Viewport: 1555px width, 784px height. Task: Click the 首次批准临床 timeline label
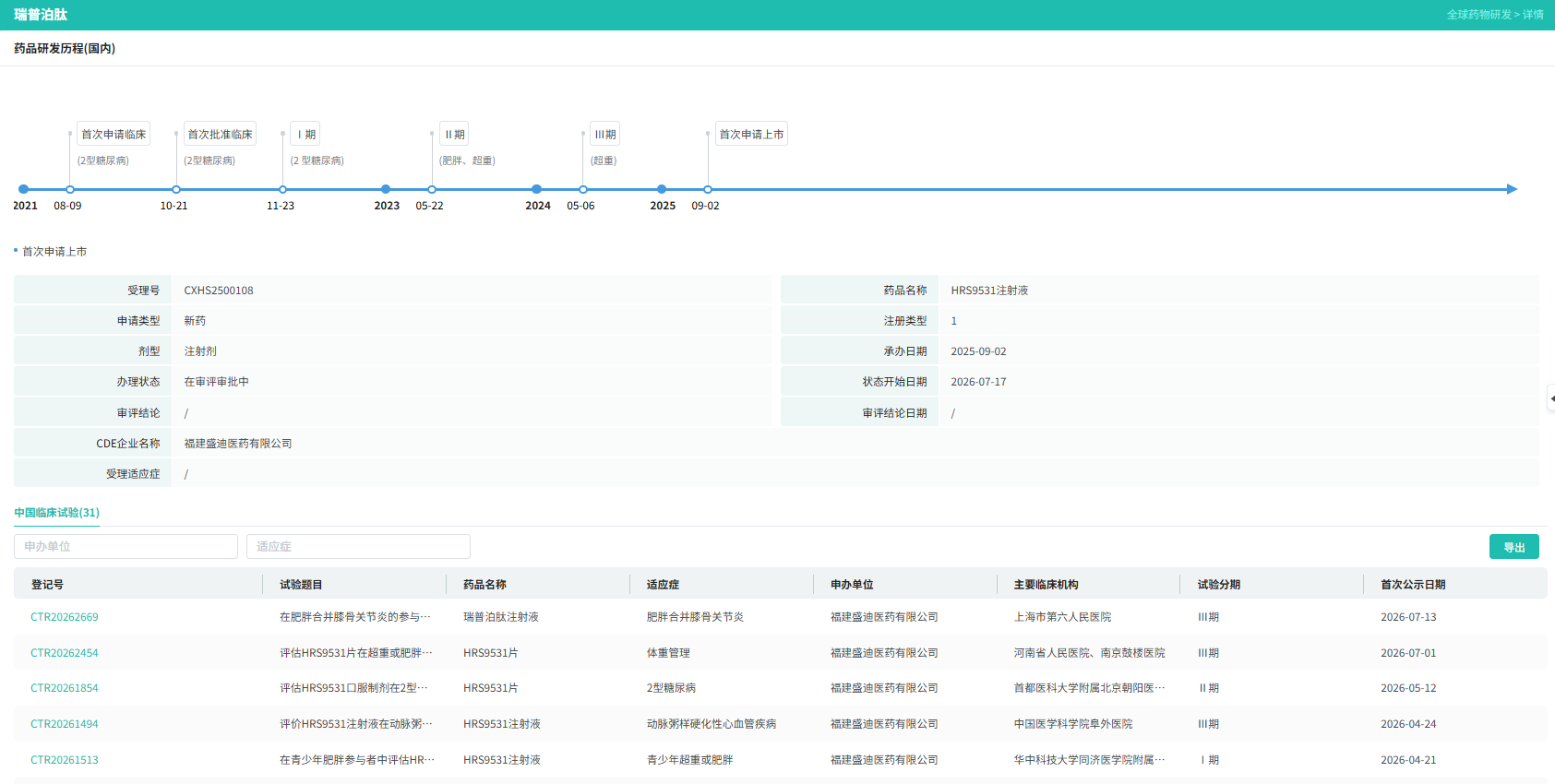pyautogui.click(x=220, y=135)
